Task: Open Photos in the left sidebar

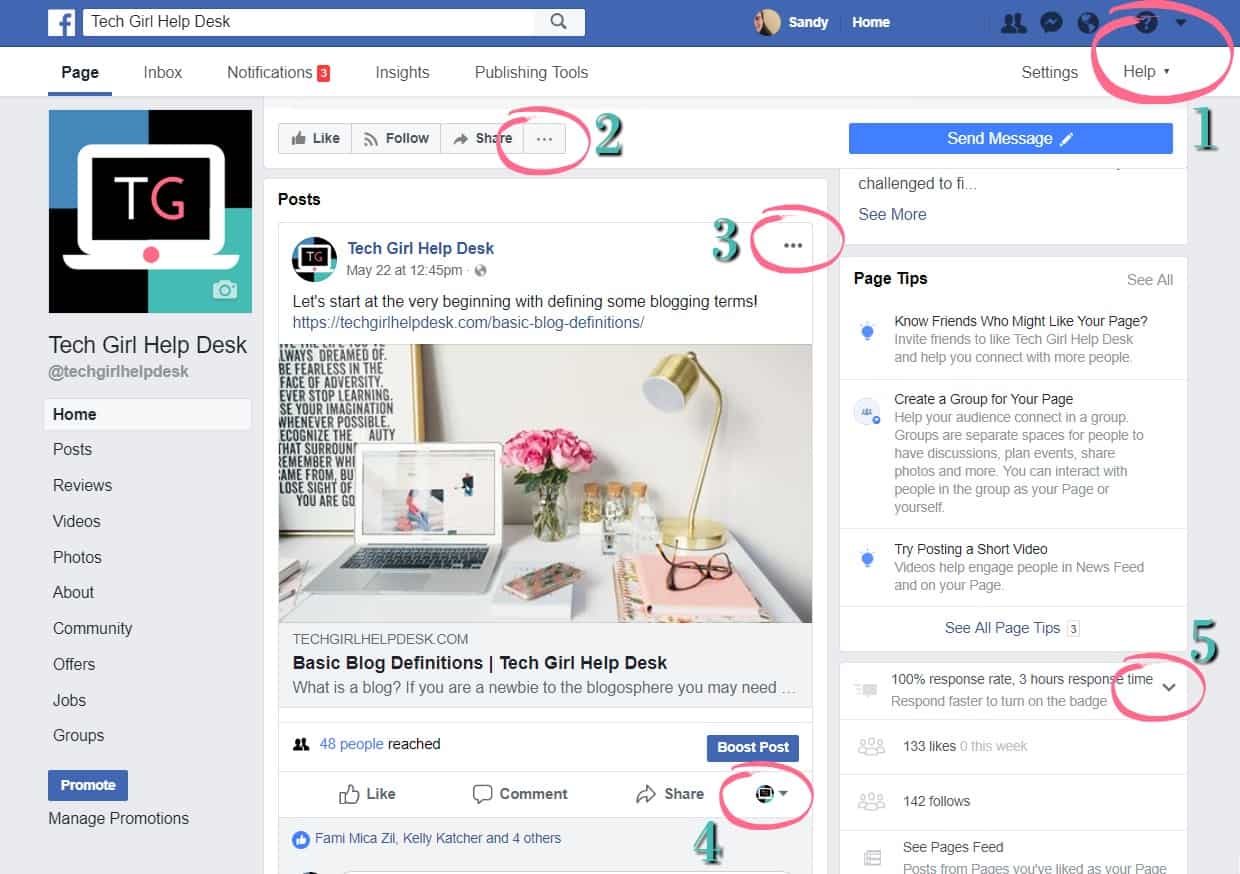Action: click(x=77, y=557)
